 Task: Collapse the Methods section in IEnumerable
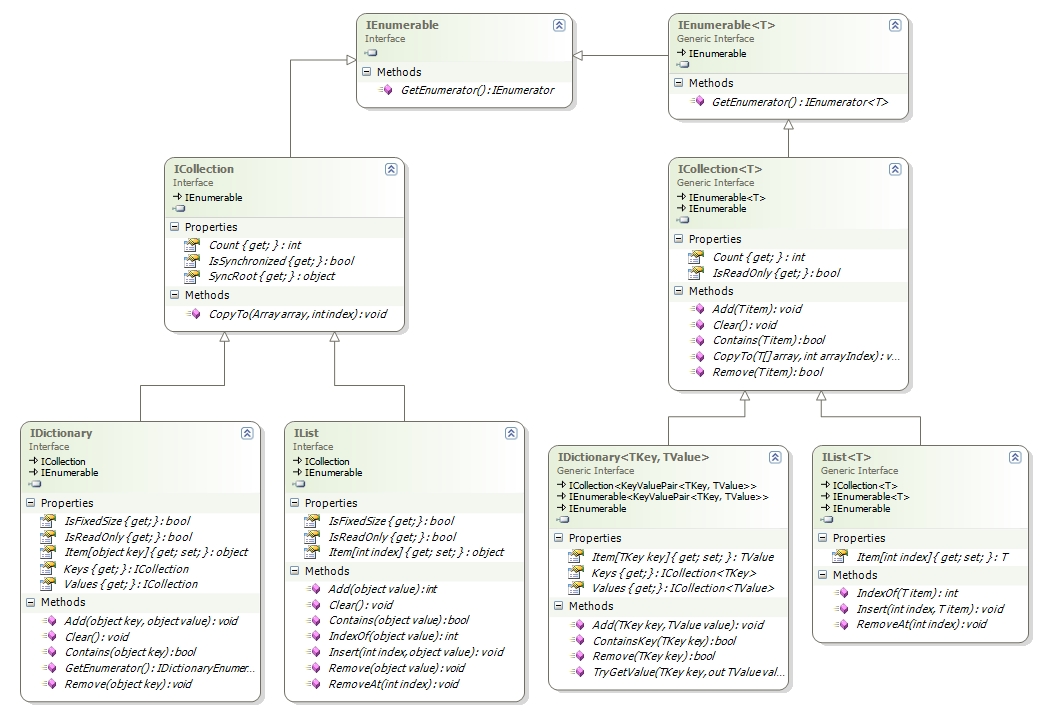coord(367,71)
